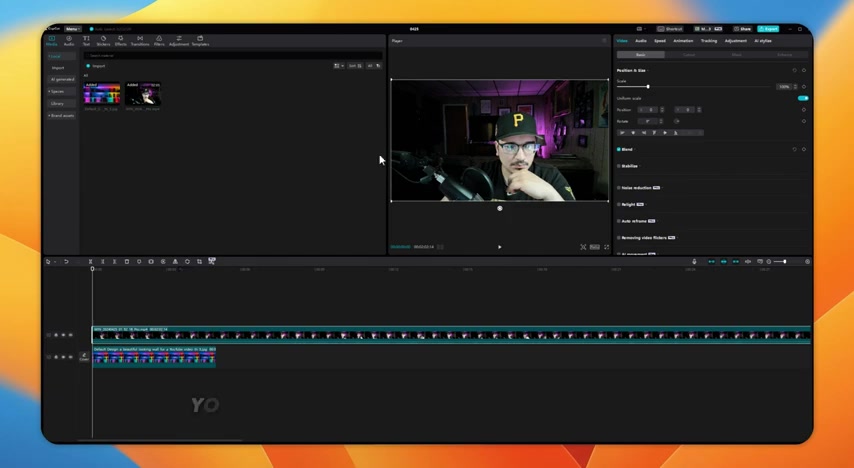The image size is (854, 468).
Task: Reset the Blend settings
Action: [x=794, y=149]
